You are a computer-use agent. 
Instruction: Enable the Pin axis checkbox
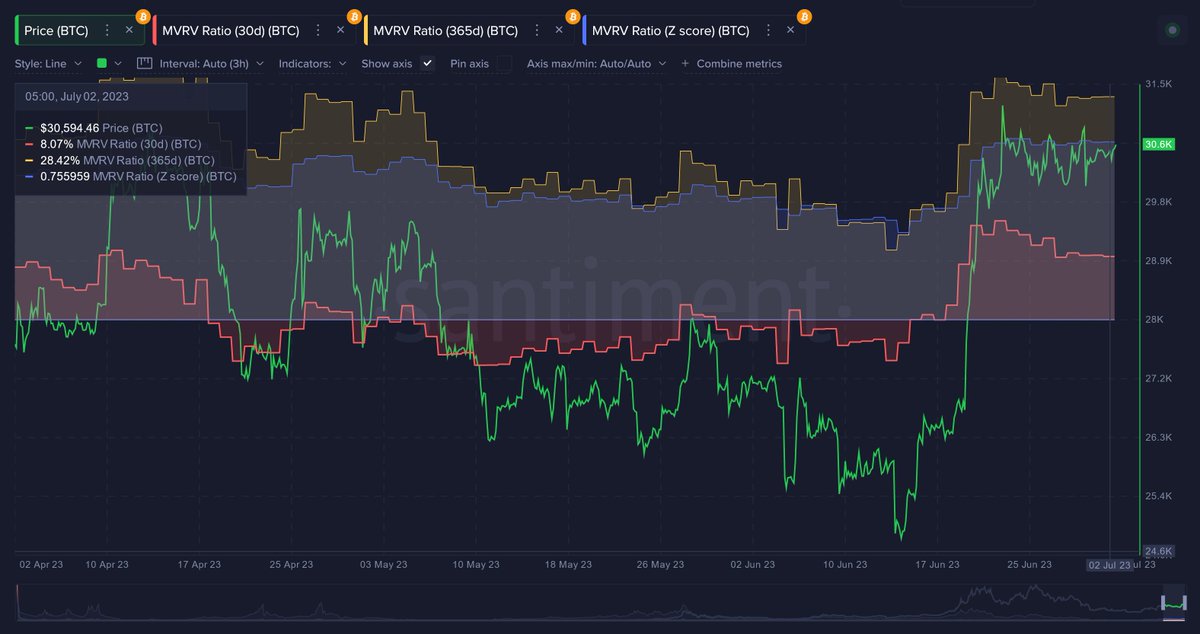(x=505, y=63)
